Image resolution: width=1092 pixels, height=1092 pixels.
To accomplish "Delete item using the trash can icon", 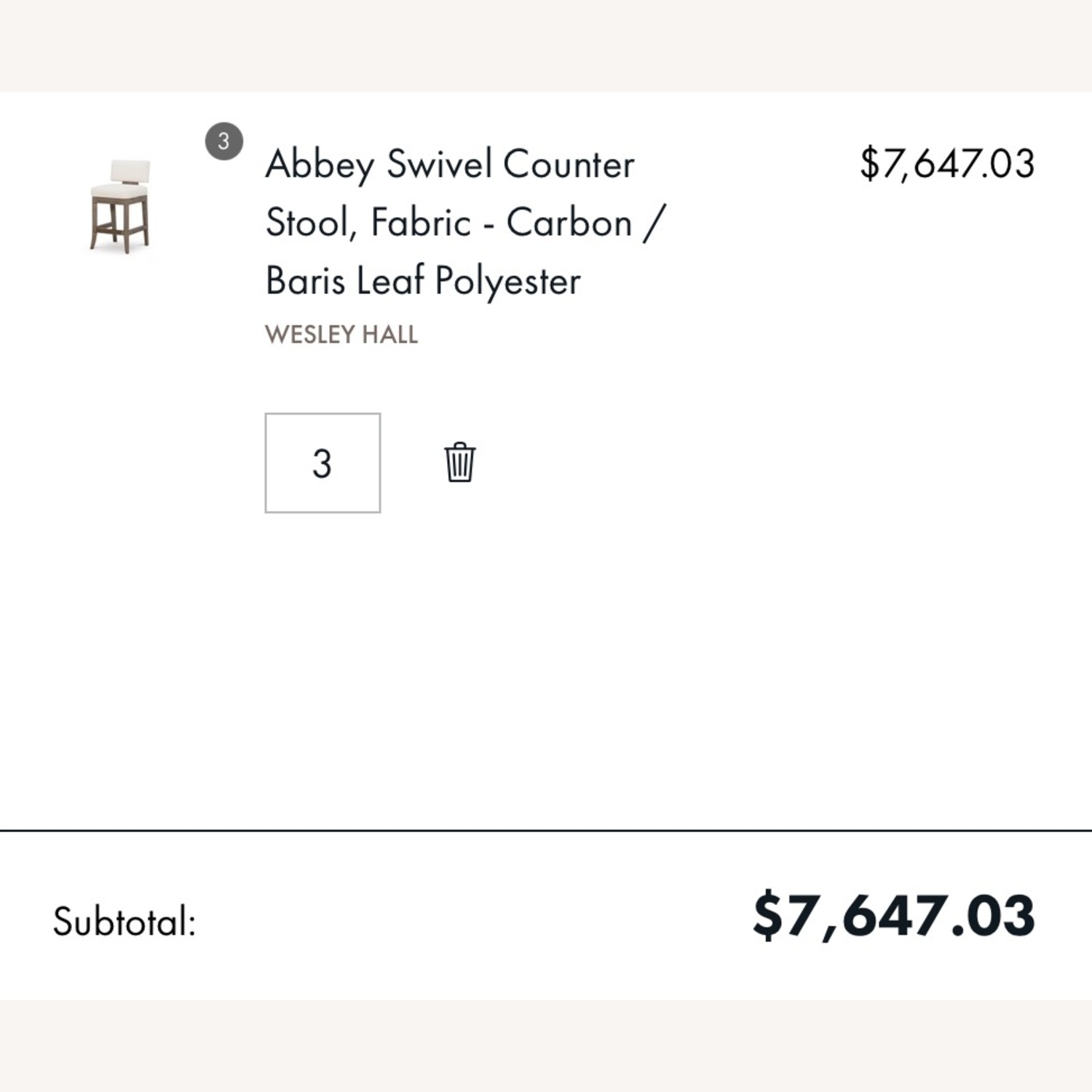I will 459,462.
